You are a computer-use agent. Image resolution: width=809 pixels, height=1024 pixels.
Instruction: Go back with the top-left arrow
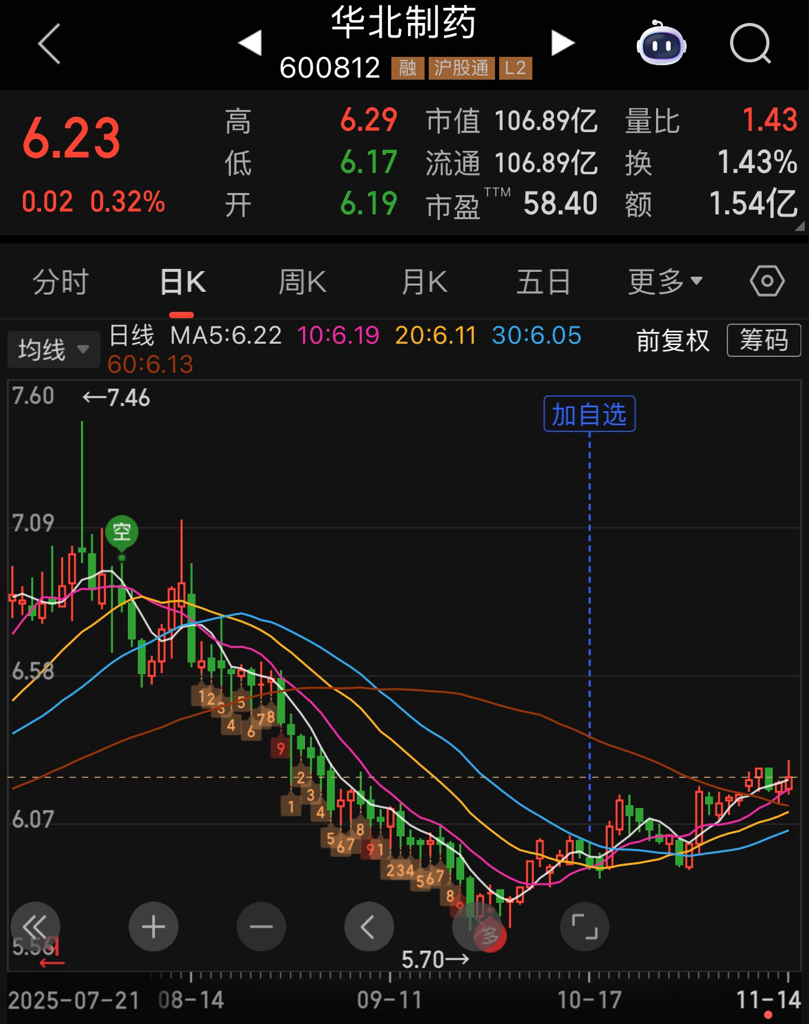(50, 44)
